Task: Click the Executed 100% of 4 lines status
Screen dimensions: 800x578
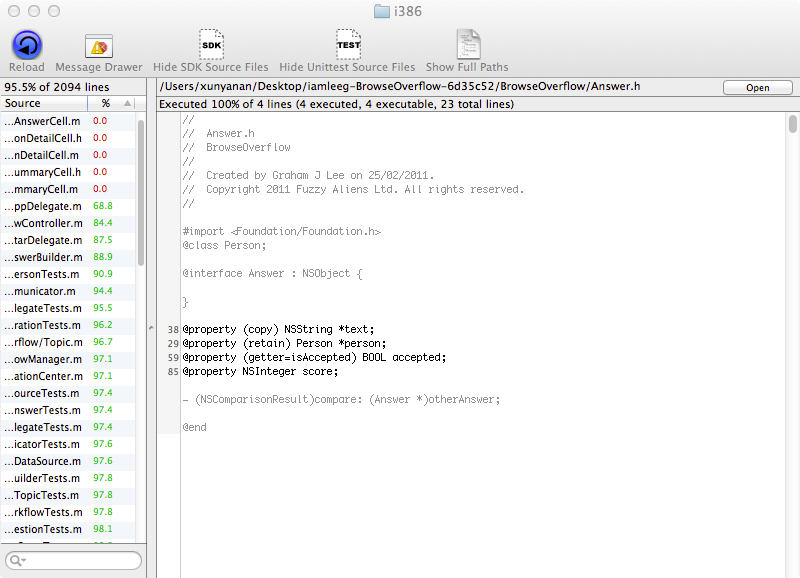Action: point(336,104)
